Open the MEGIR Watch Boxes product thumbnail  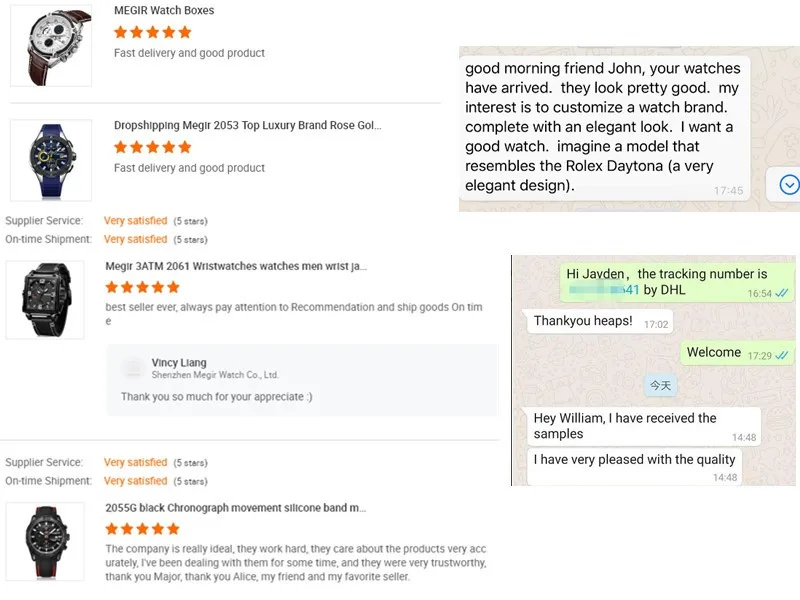51,46
